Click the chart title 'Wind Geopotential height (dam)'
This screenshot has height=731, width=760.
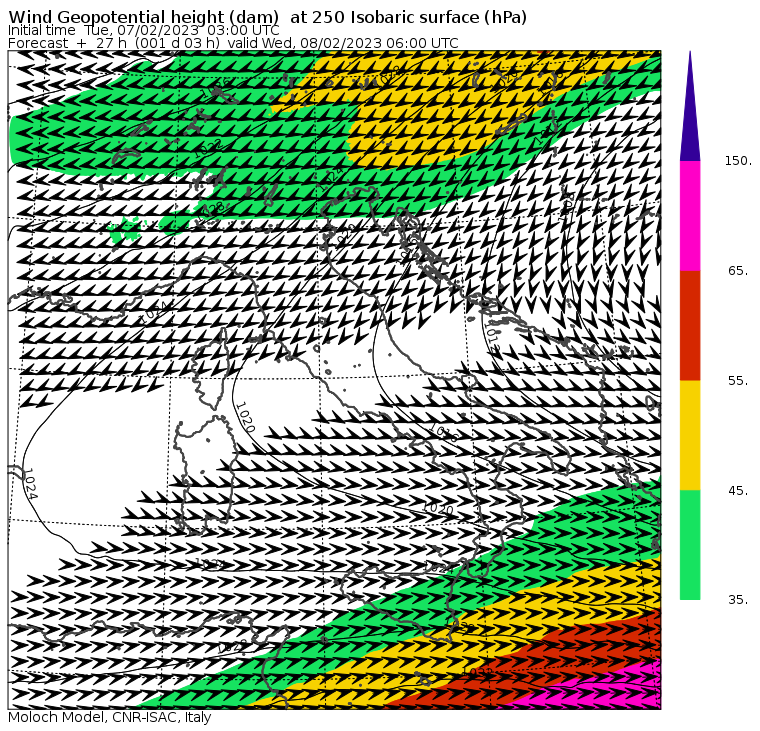coord(143,17)
